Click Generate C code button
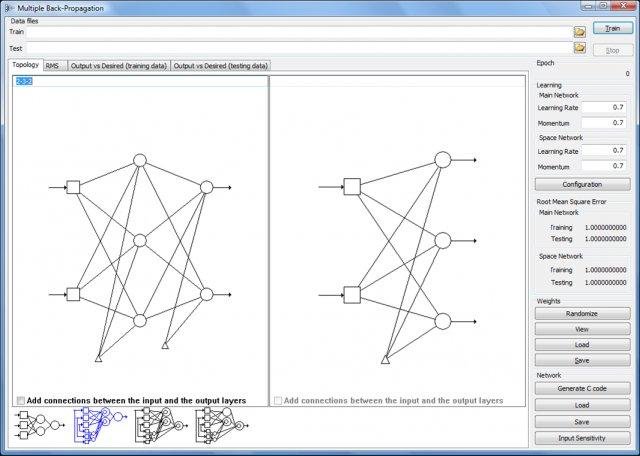 582,389
